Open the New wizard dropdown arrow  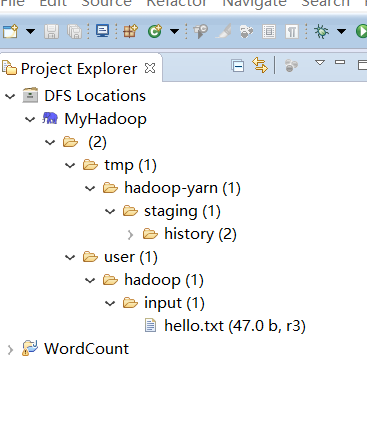pyautogui.click(x=30, y=32)
